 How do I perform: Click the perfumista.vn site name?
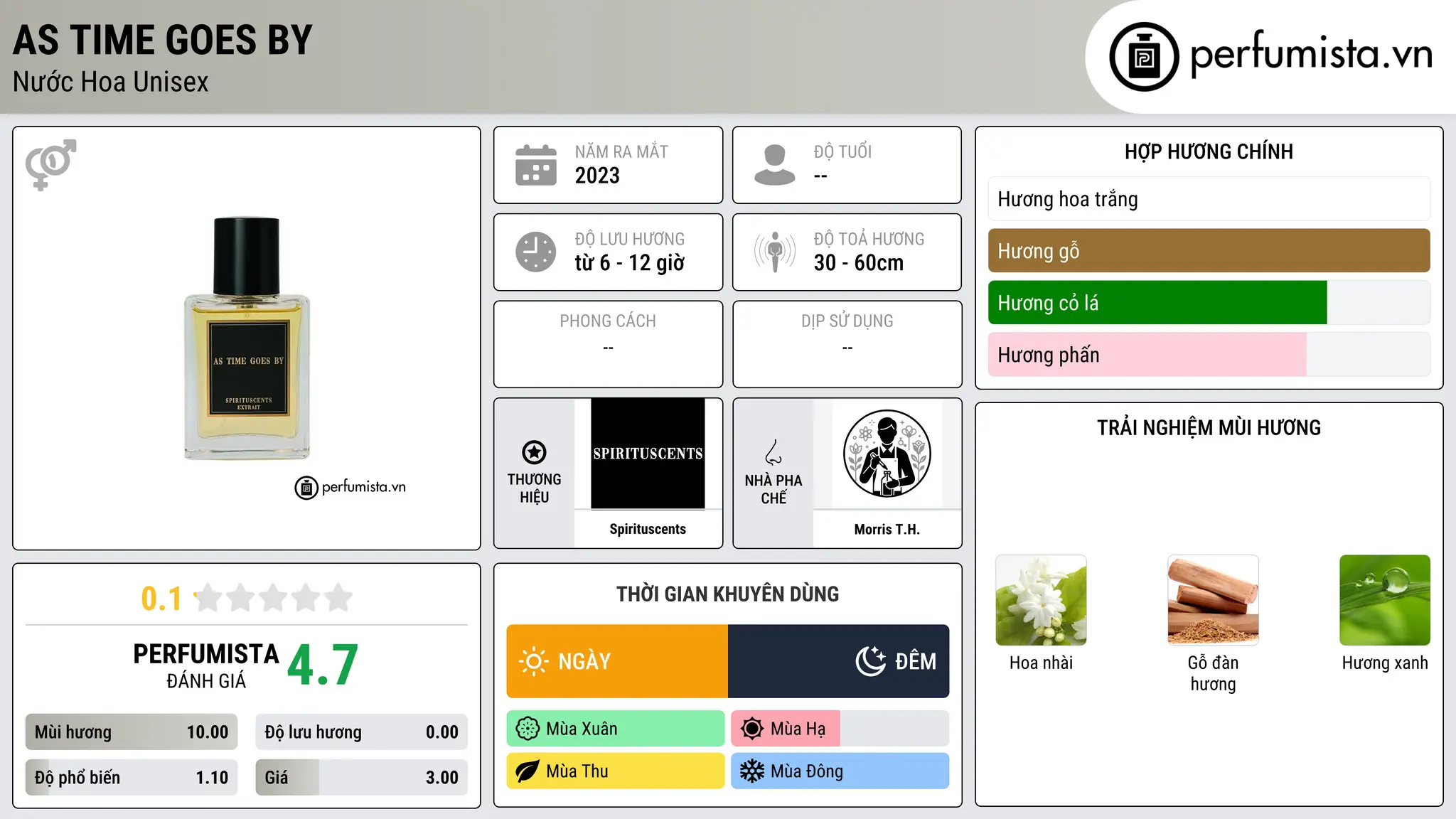tap(1312, 54)
